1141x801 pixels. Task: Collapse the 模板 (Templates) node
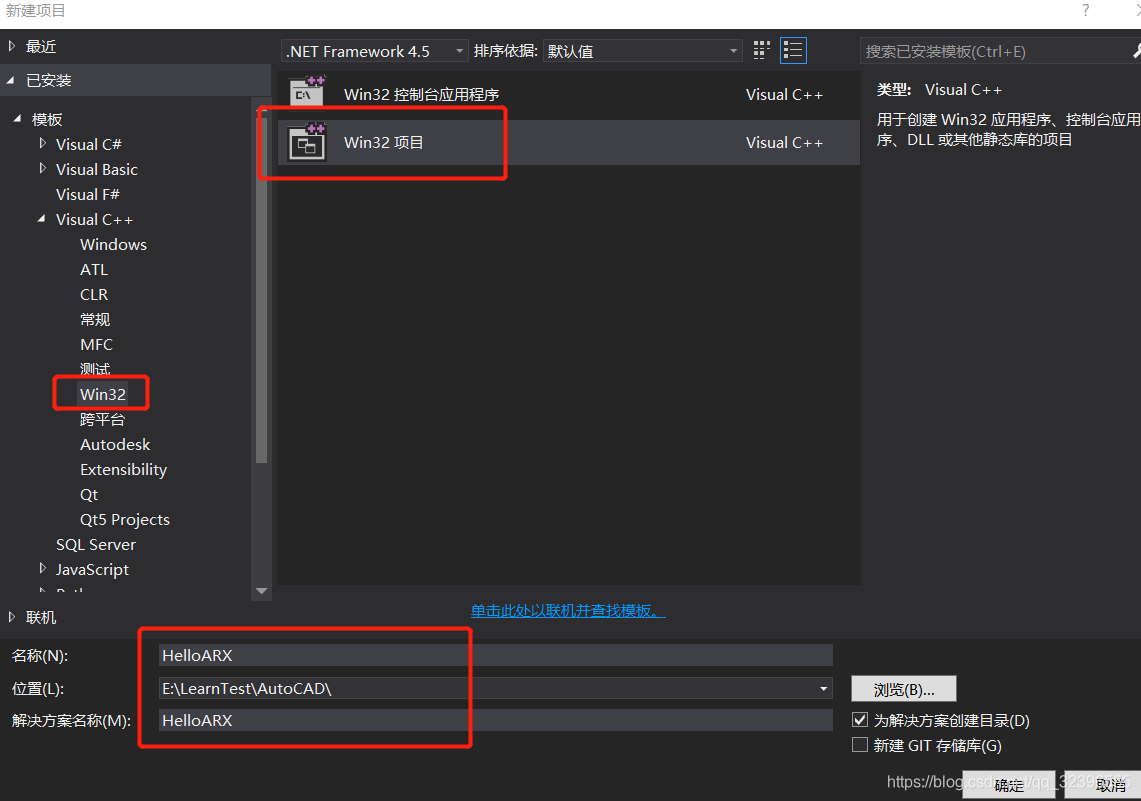[x=17, y=119]
